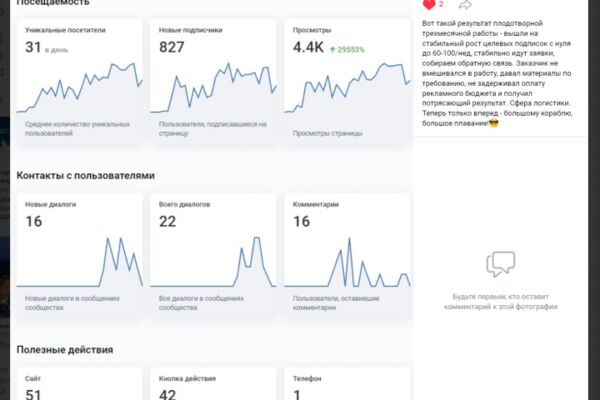The image size is (600, 400).
Task: Click the red heart like icon
Action: click(429, 4)
